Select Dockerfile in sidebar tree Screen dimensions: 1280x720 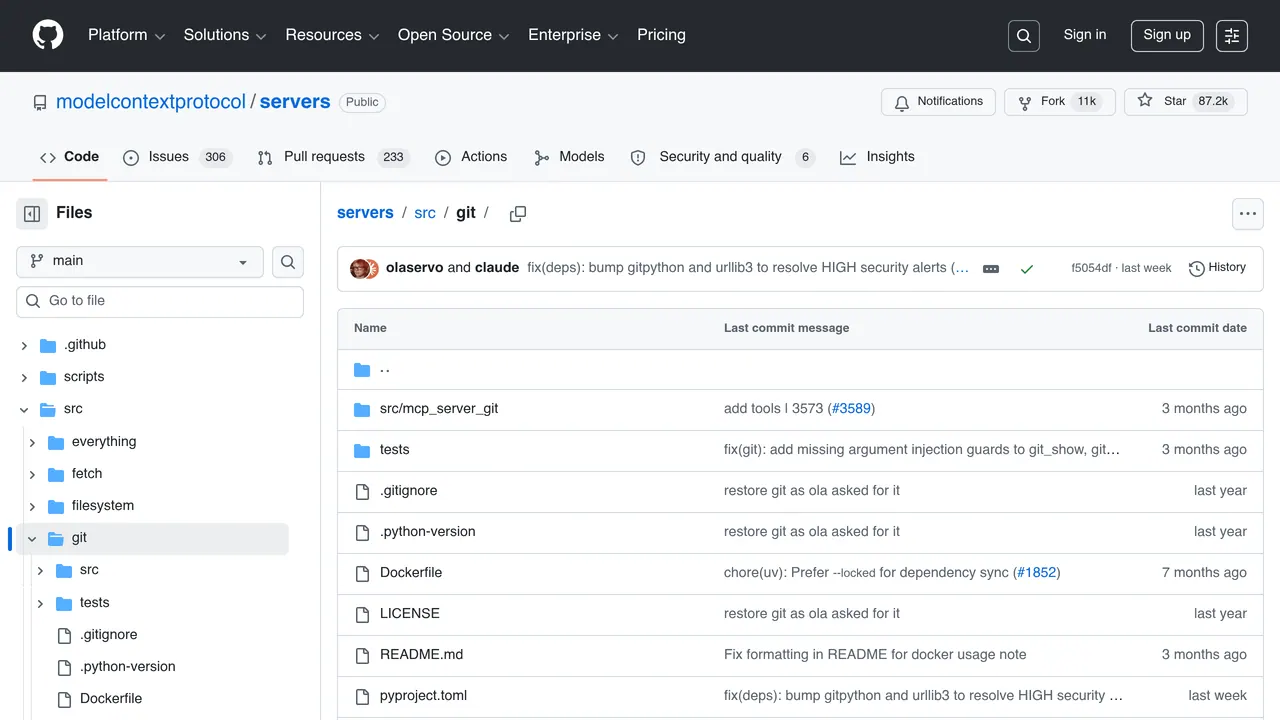pyautogui.click(x=111, y=699)
